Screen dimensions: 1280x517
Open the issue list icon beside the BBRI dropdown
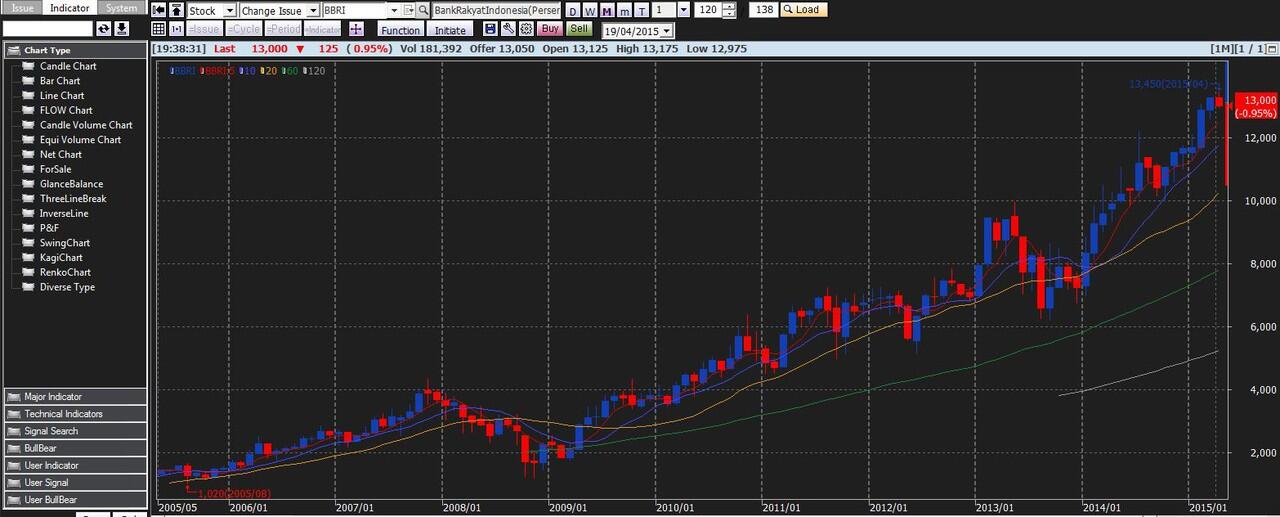click(x=409, y=10)
